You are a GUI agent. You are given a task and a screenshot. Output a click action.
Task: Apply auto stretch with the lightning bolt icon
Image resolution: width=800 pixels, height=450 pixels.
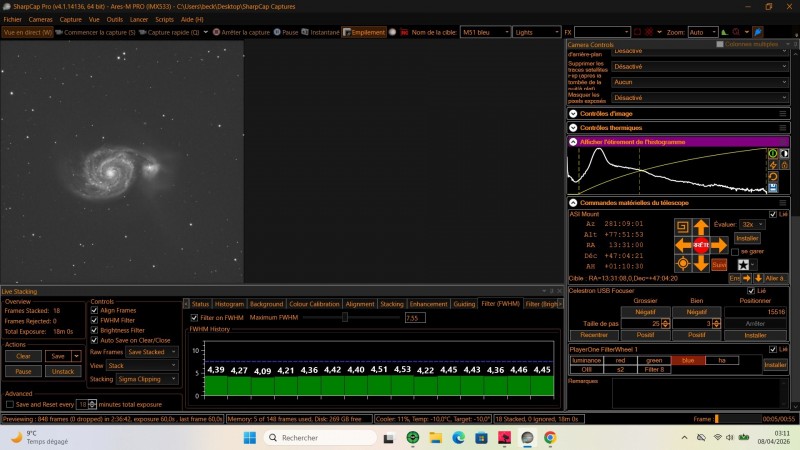[773, 165]
